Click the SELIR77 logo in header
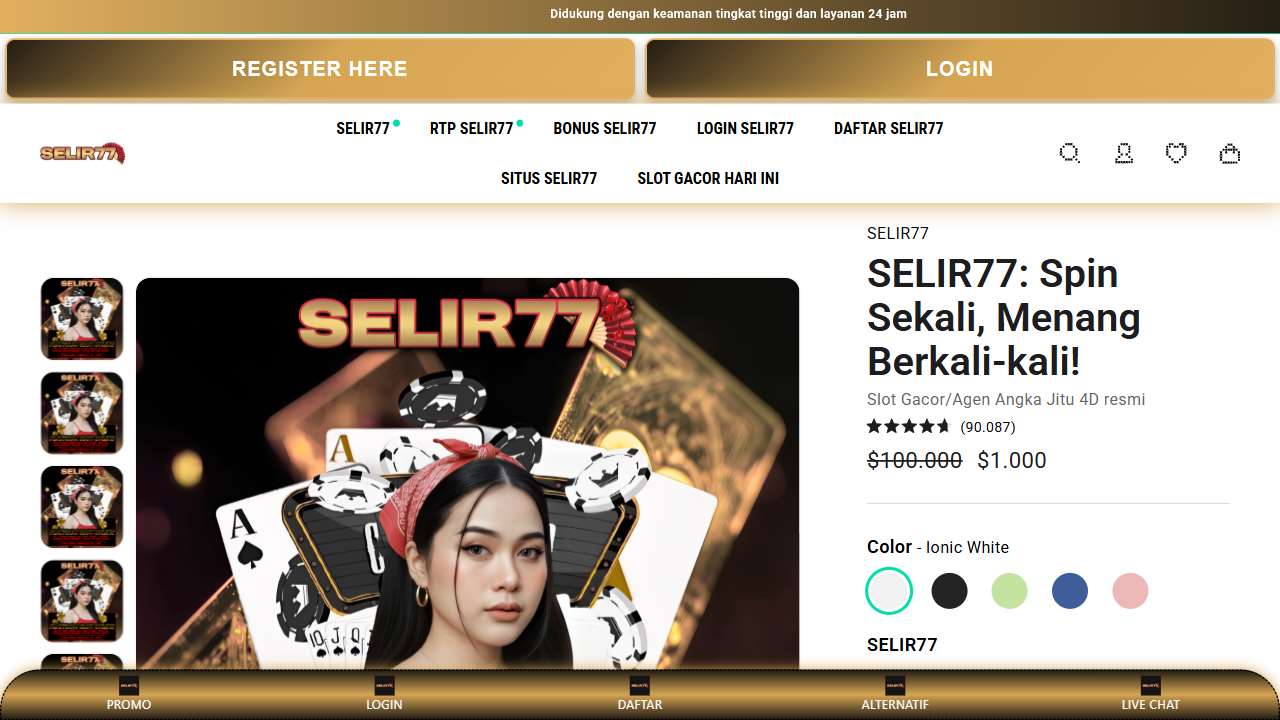Image resolution: width=1280 pixels, height=720 pixels. [x=82, y=153]
